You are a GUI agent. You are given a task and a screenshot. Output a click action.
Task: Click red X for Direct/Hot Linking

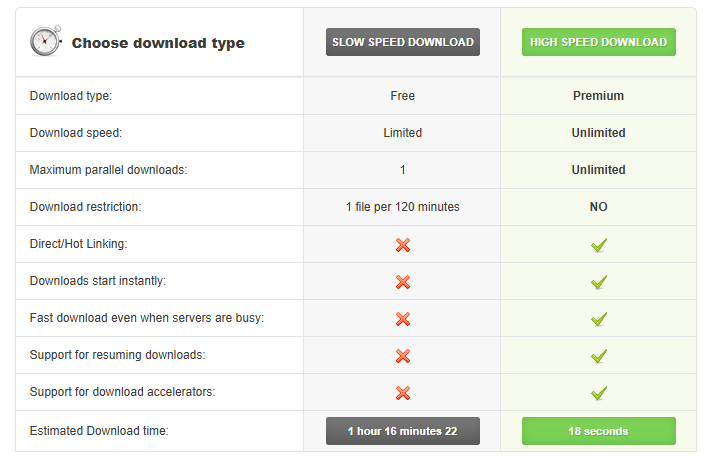pyautogui.click(x=403, y=245)
